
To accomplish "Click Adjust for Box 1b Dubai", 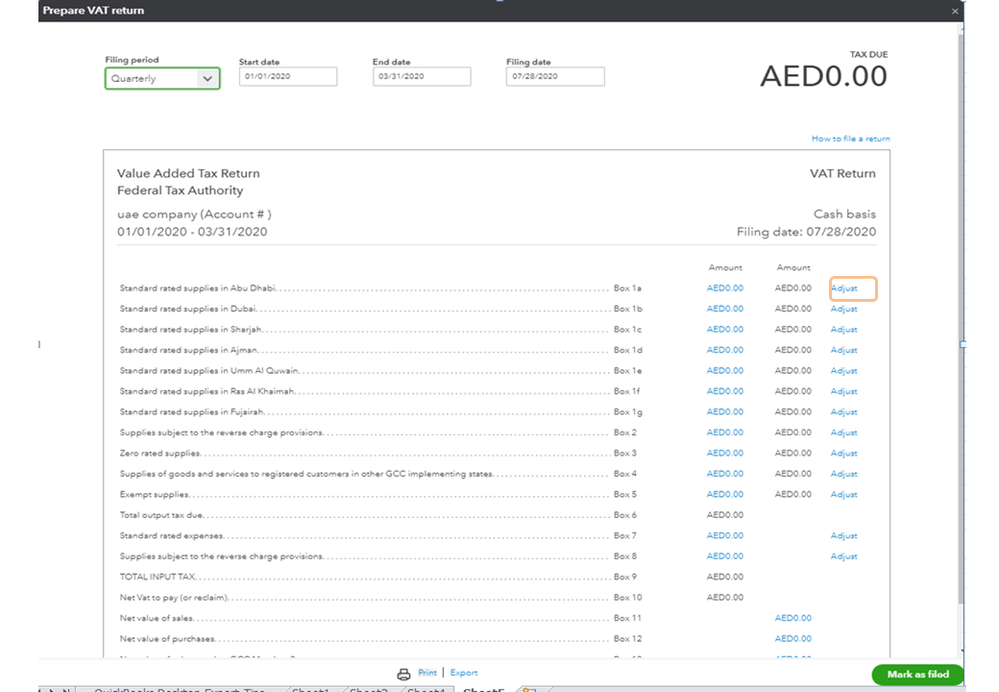I will pos(844,309).
